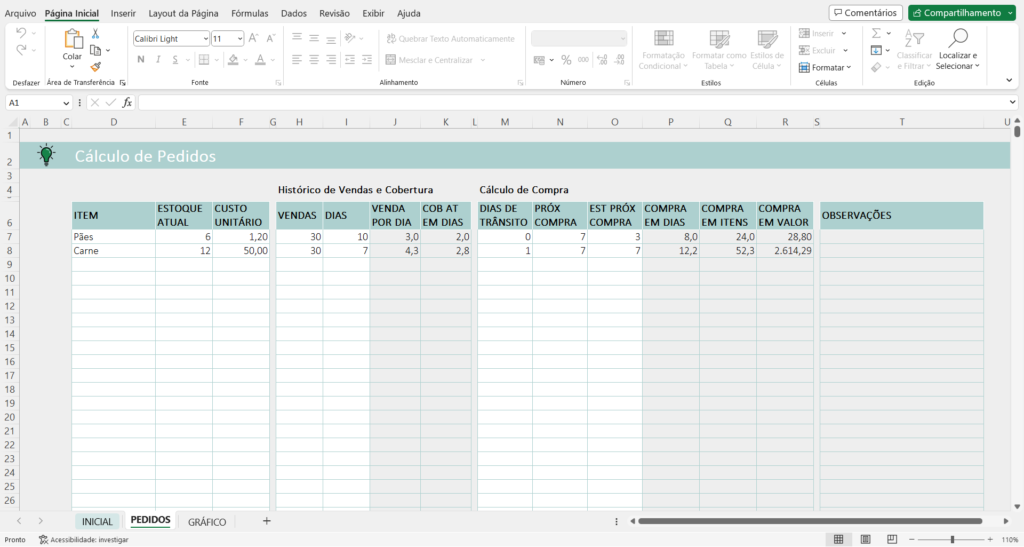Screen dimensions: 1024x547
Task: Toggle align text left
Action: pos(296,60)
